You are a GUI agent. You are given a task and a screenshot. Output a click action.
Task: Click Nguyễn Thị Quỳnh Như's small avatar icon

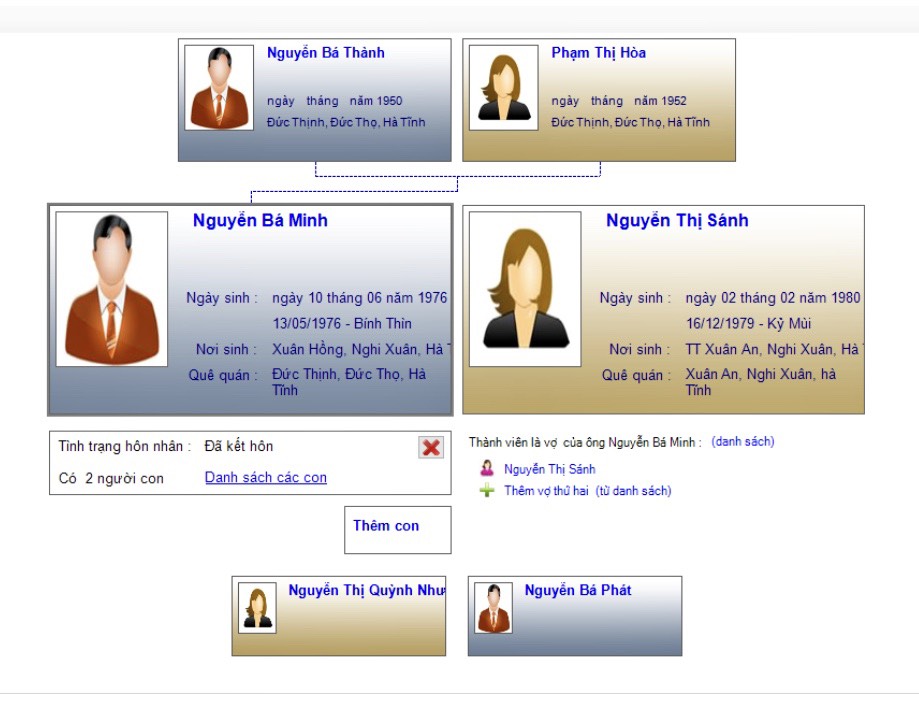point(257,608)
